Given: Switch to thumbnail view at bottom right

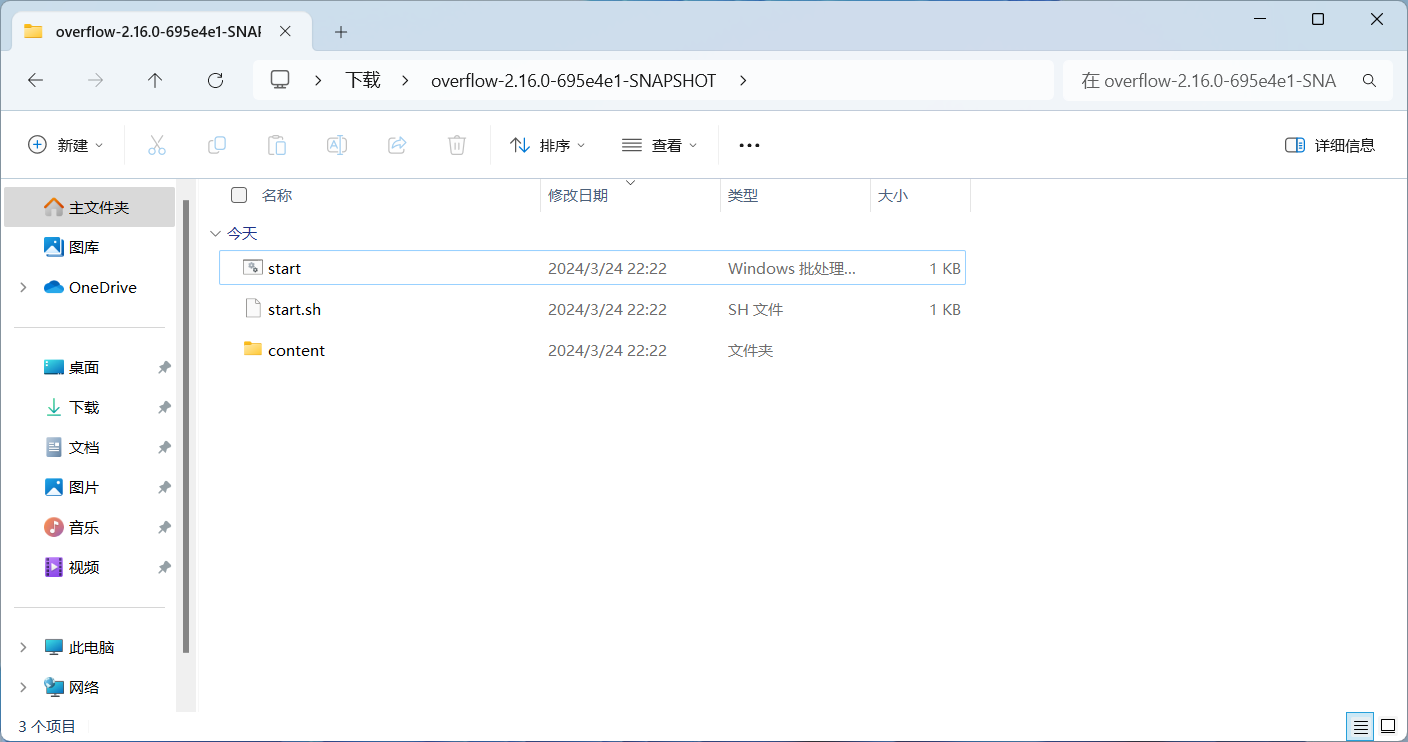Looking at the screenshot, I should pos(1388,726).
